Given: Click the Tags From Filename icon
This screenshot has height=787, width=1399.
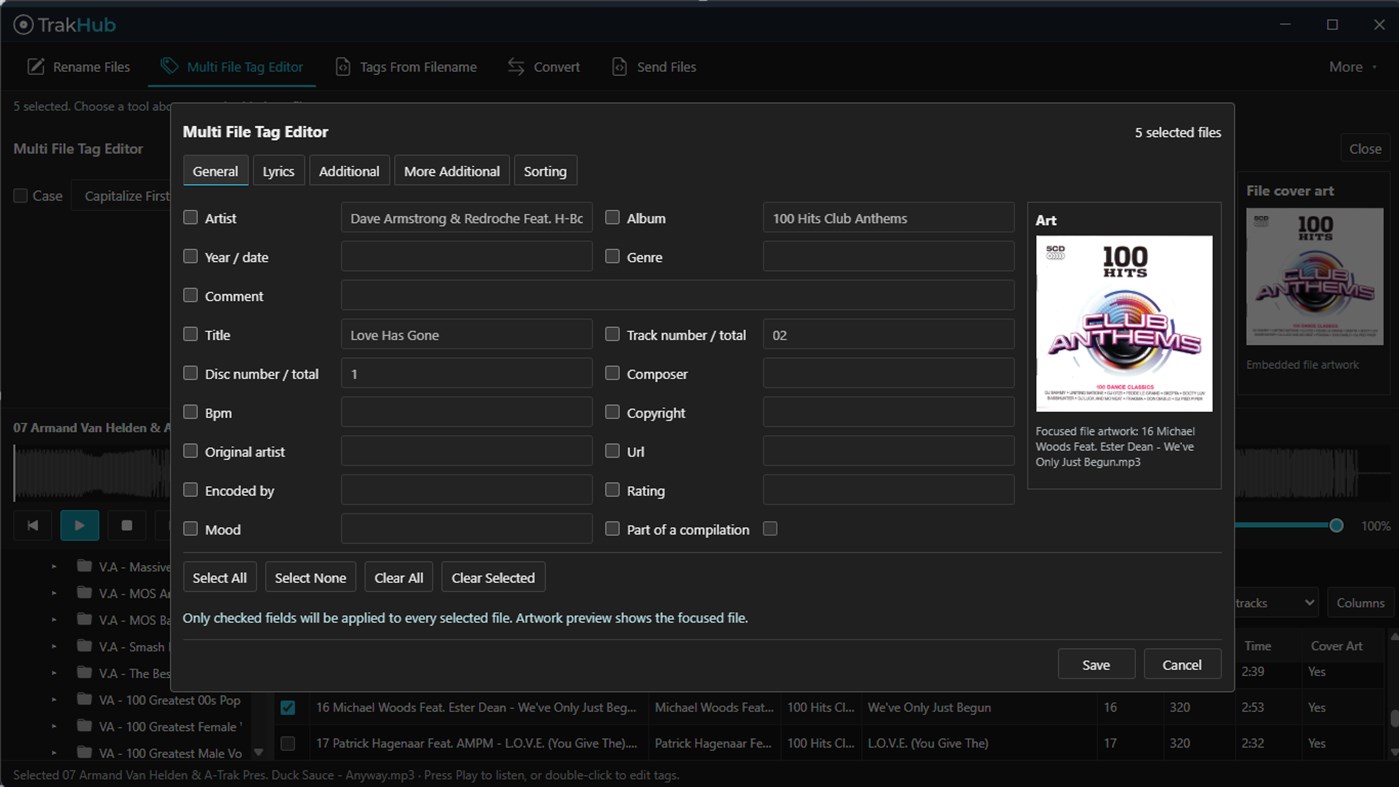Looking at the screenshot, I should pos(343,67).
